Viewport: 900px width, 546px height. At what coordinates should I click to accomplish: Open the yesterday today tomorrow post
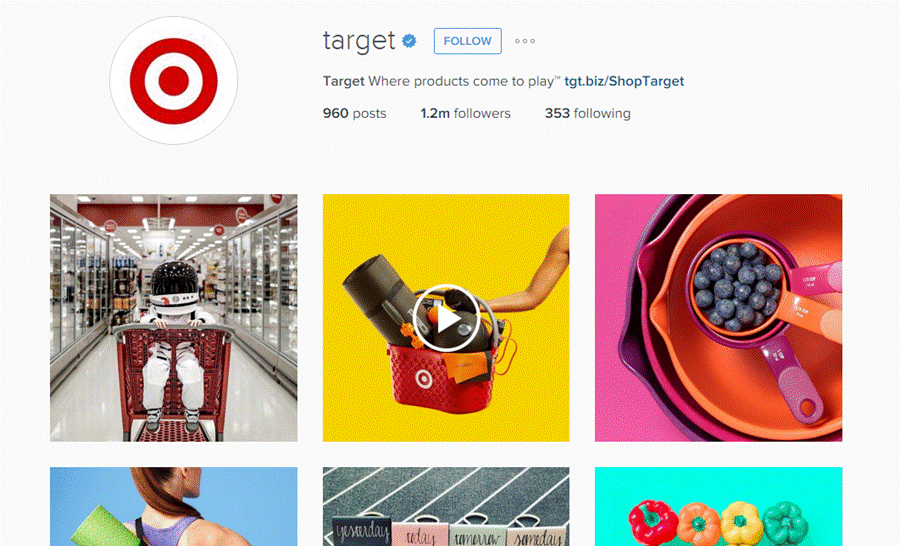point(446,506)
